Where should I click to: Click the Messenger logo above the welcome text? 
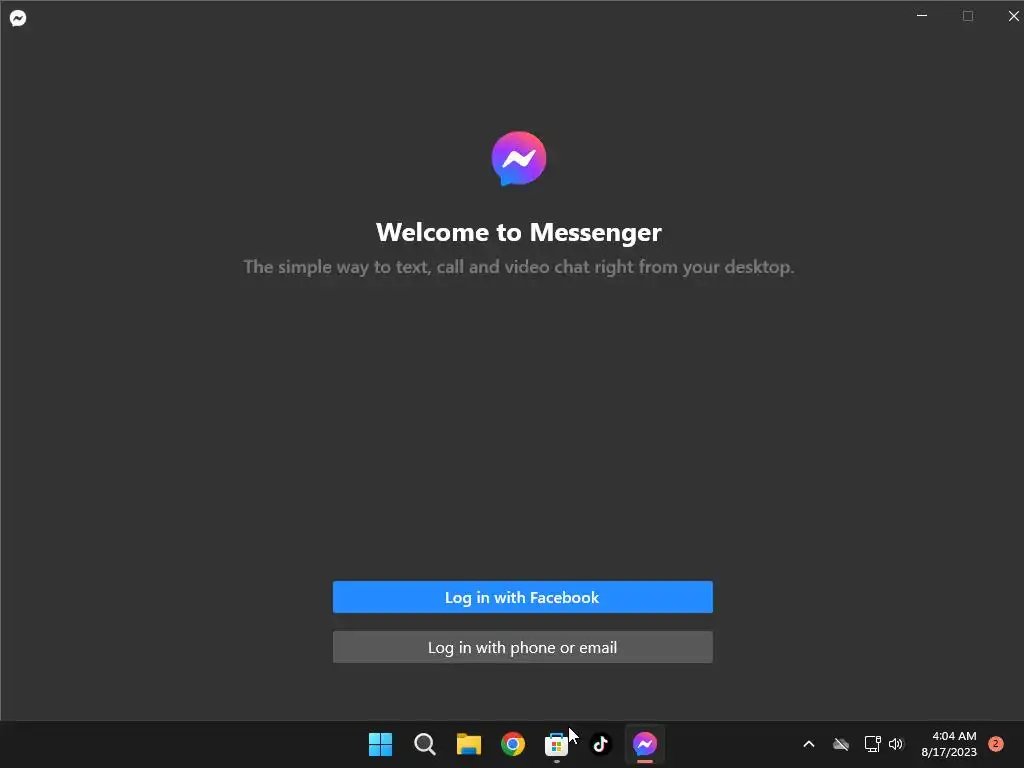(x=519, y=159)
